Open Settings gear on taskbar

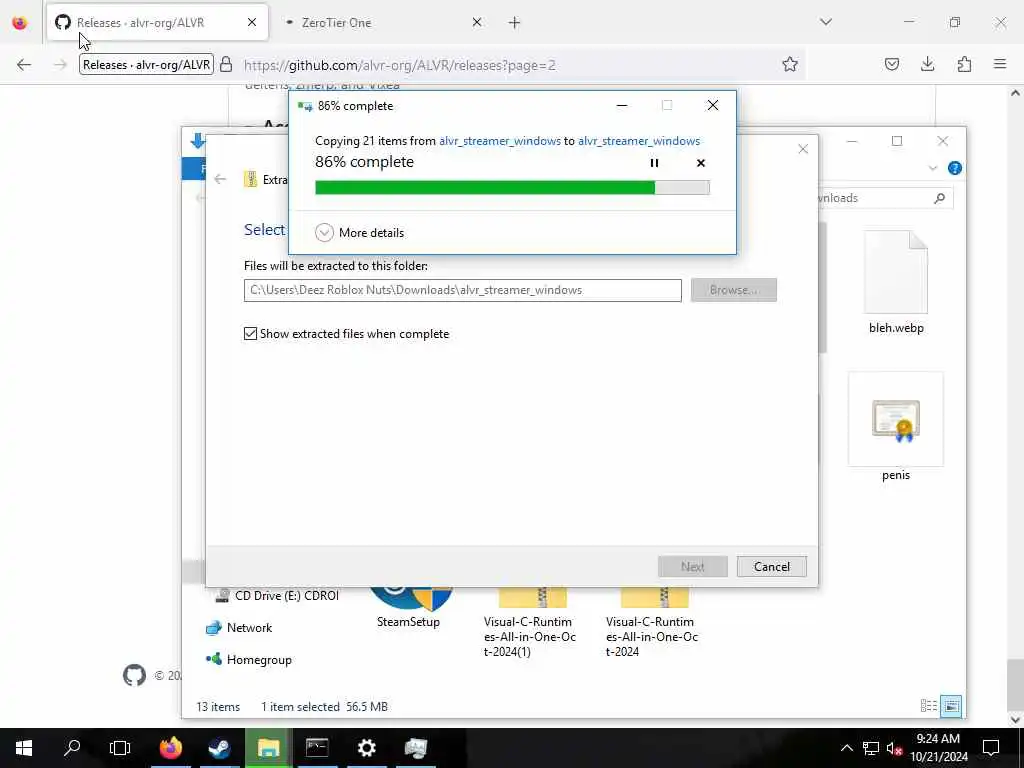[x=366, y=748]
